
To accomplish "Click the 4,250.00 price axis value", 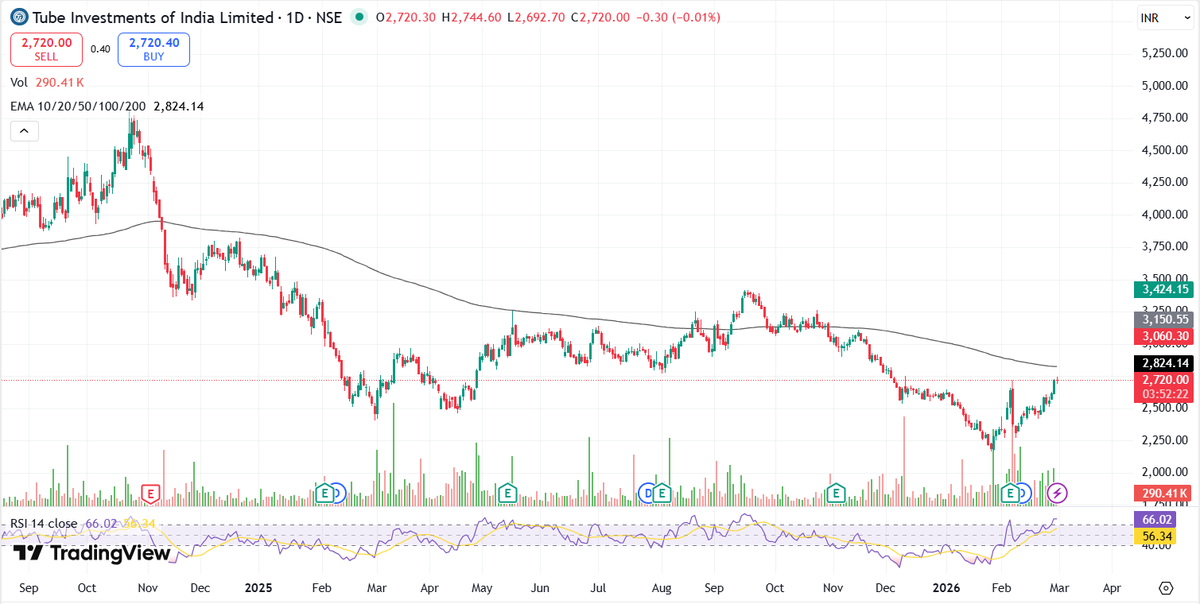I will pyautogui.click(x=1164, y=182).
